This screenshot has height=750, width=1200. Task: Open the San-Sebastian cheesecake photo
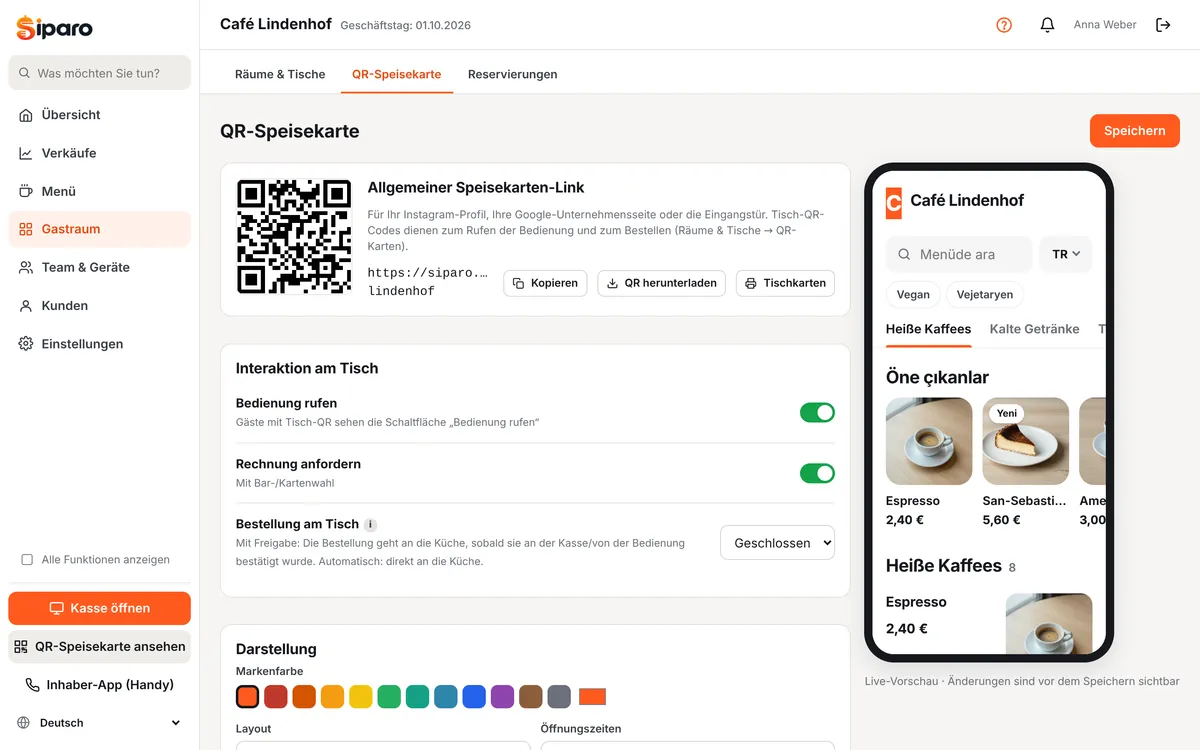click(1026, 441)
